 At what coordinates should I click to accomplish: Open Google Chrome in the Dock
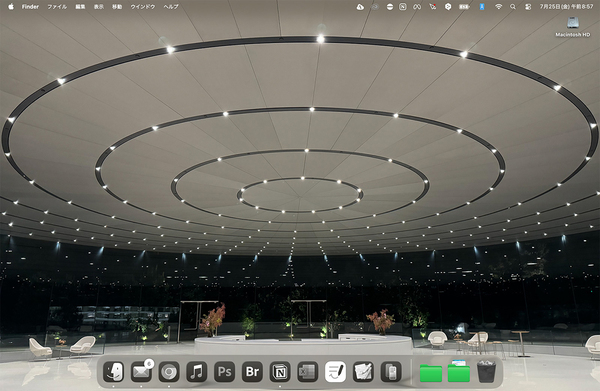pos(169,371)
